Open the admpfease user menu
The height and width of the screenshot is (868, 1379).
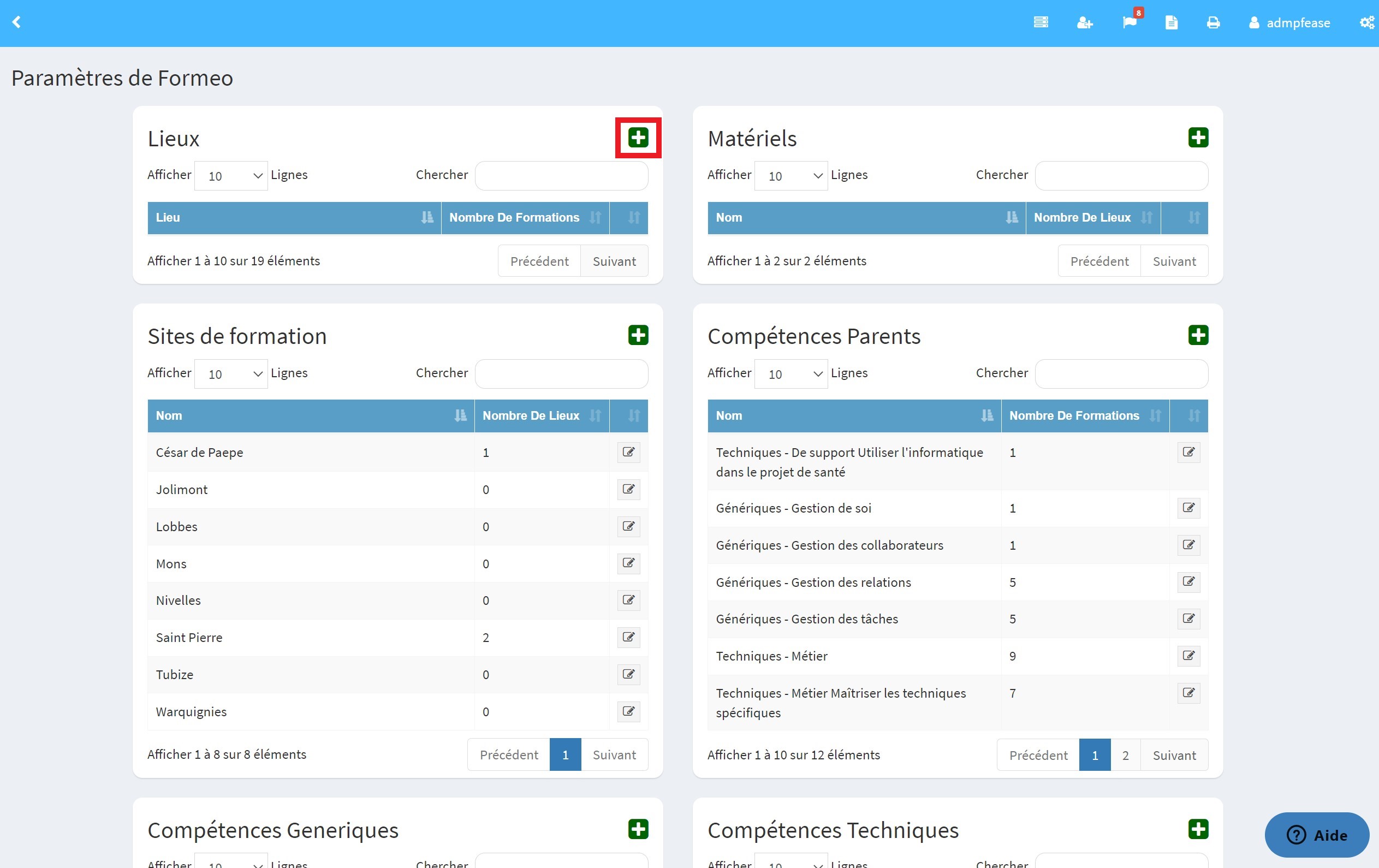coord(1289,22)
